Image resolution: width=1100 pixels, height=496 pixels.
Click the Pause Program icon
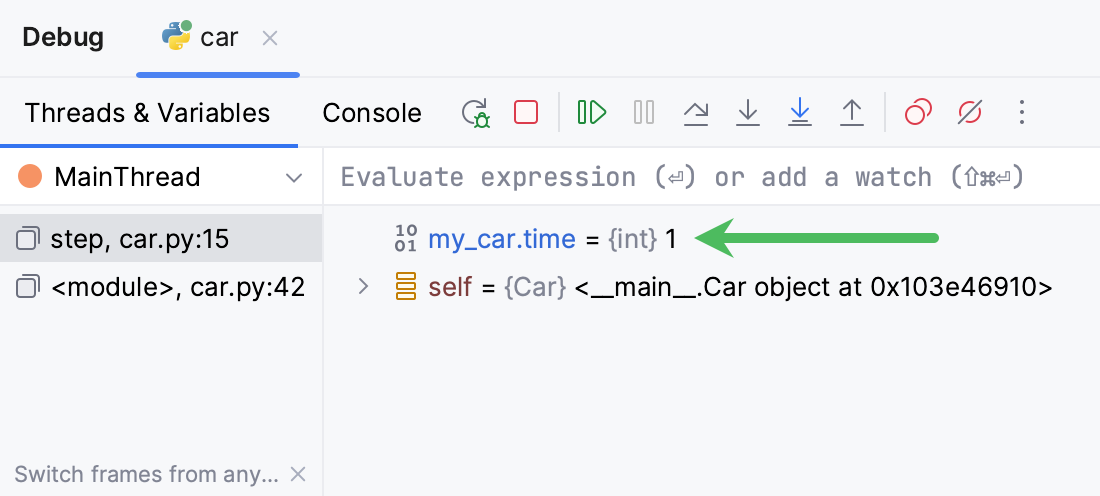pyautogui.click(x=644, y=112)
